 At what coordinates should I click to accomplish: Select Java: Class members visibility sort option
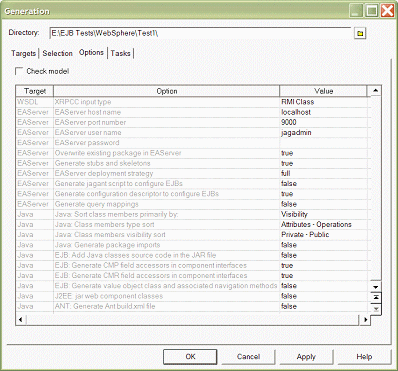tap(166, 235)
